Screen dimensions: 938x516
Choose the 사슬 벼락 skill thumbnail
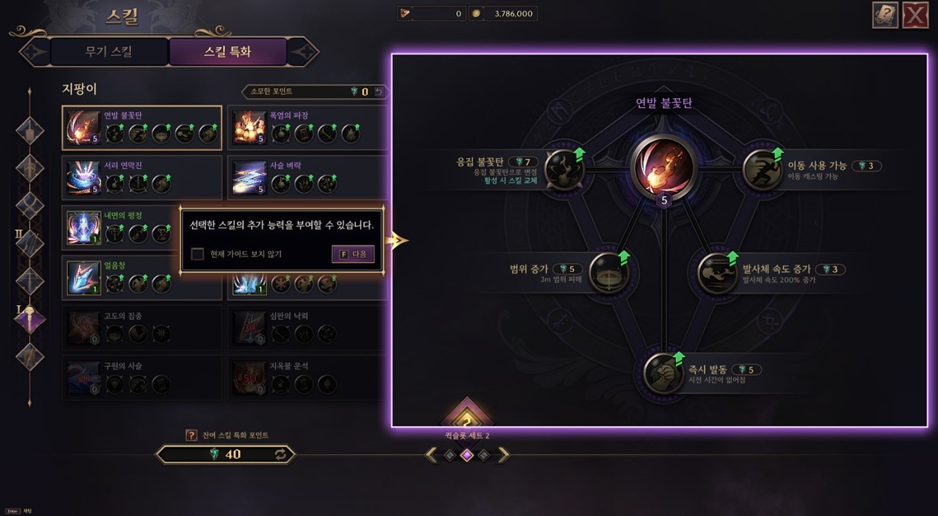click(x=249, y=178)
